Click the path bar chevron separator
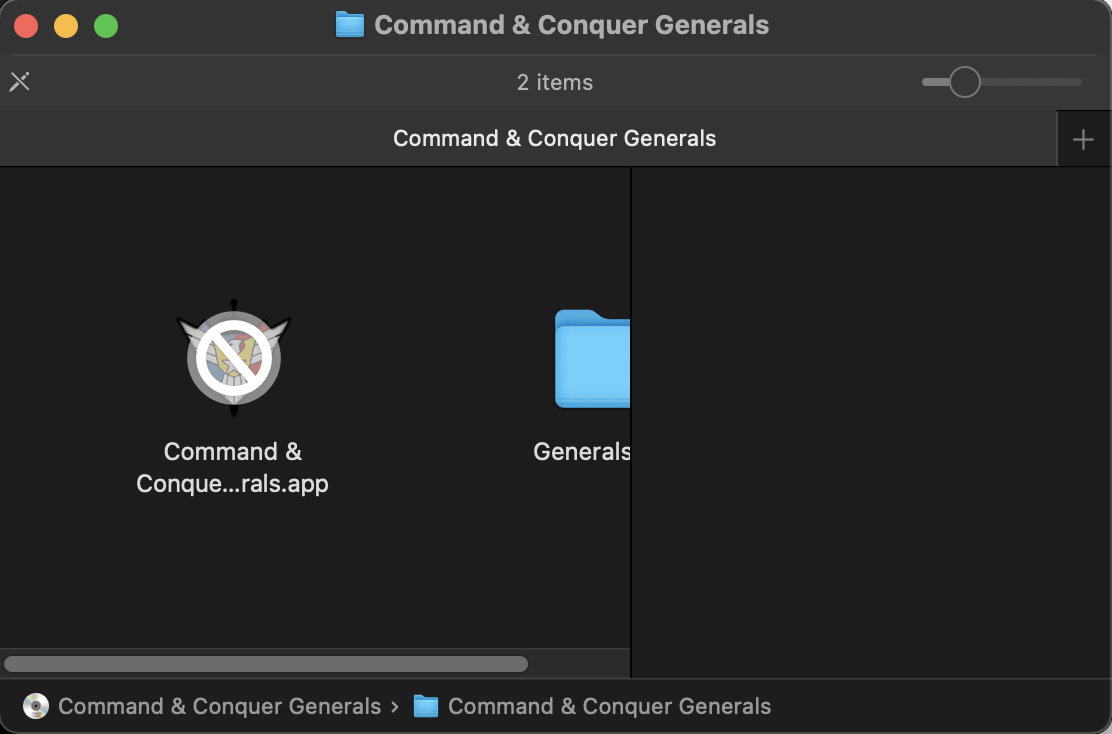This screenshot has height=734, width=1112. coord(396,706)
